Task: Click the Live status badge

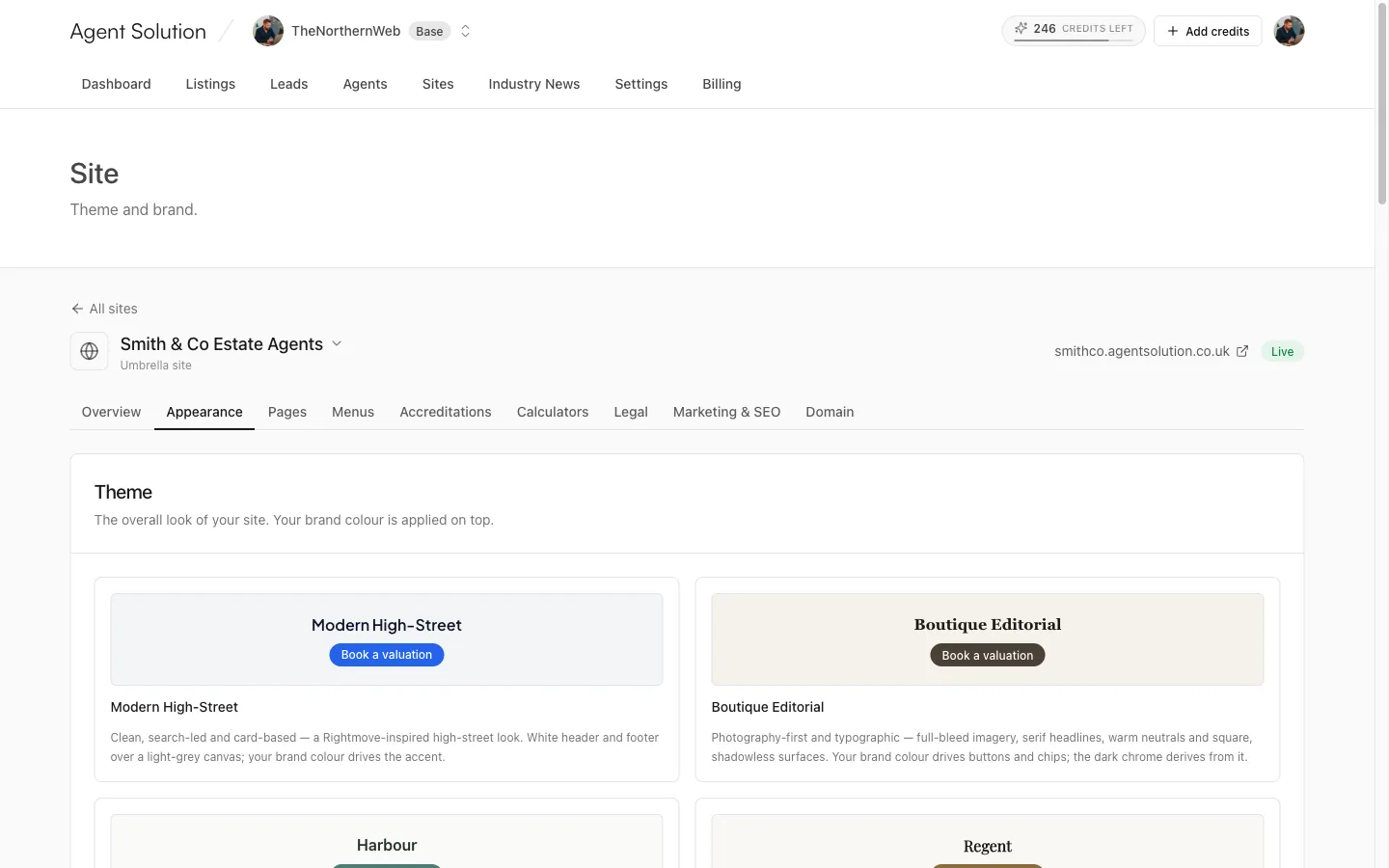Action: (1282, 351)
